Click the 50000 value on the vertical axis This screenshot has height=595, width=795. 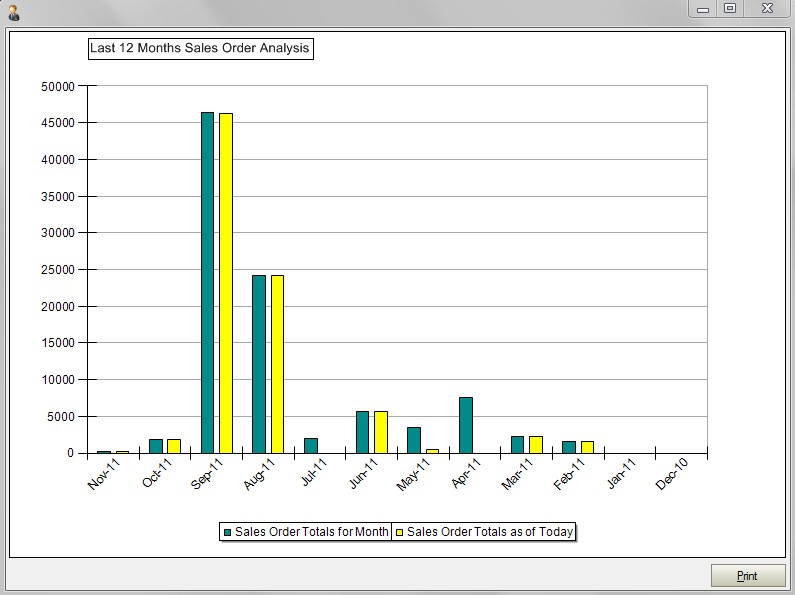[x=57, y=86]
